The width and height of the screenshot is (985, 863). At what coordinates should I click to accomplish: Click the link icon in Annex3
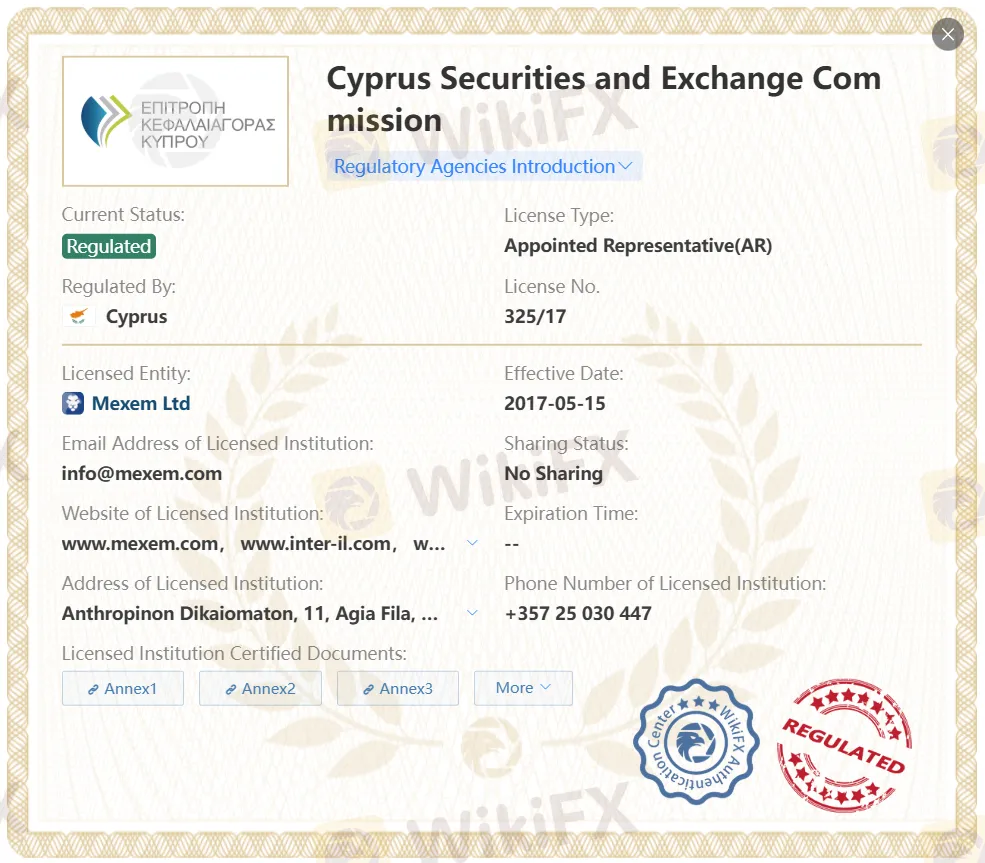[x=368, y=689]
